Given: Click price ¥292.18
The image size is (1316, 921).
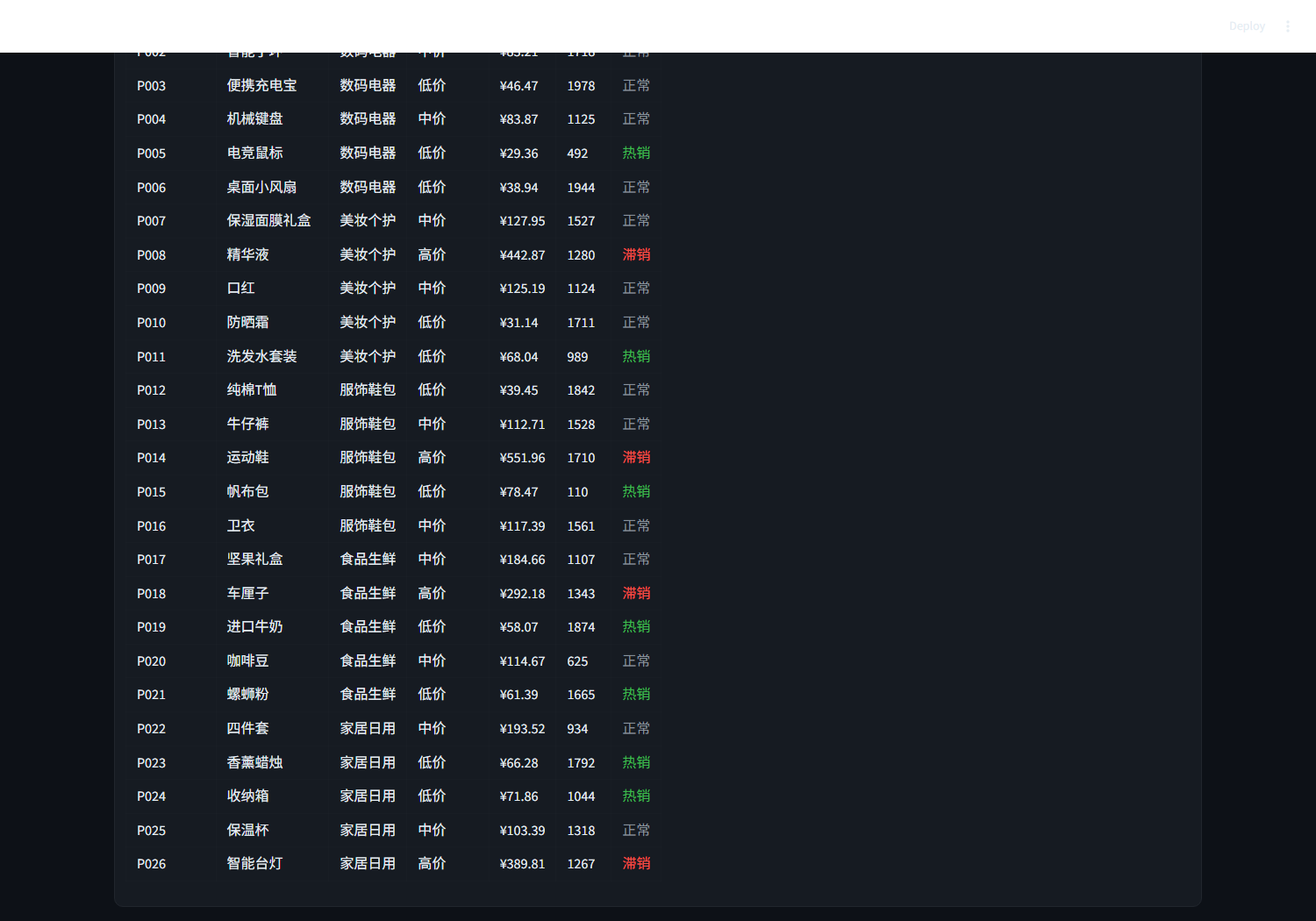Looking at the screenshot, I should click(522, 594).
